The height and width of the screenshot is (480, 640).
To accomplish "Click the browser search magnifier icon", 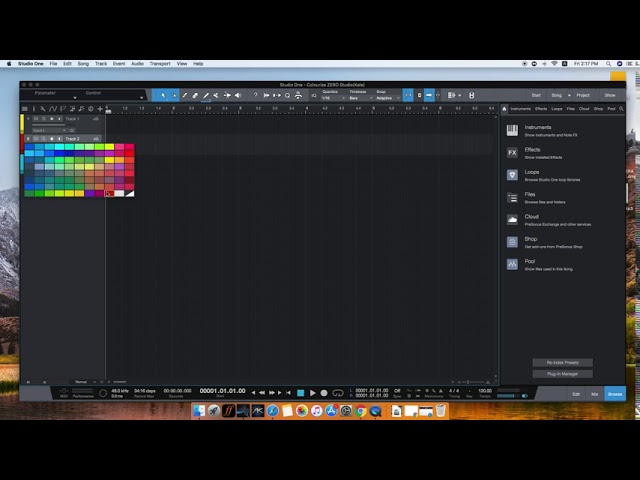I will point(621,109).
